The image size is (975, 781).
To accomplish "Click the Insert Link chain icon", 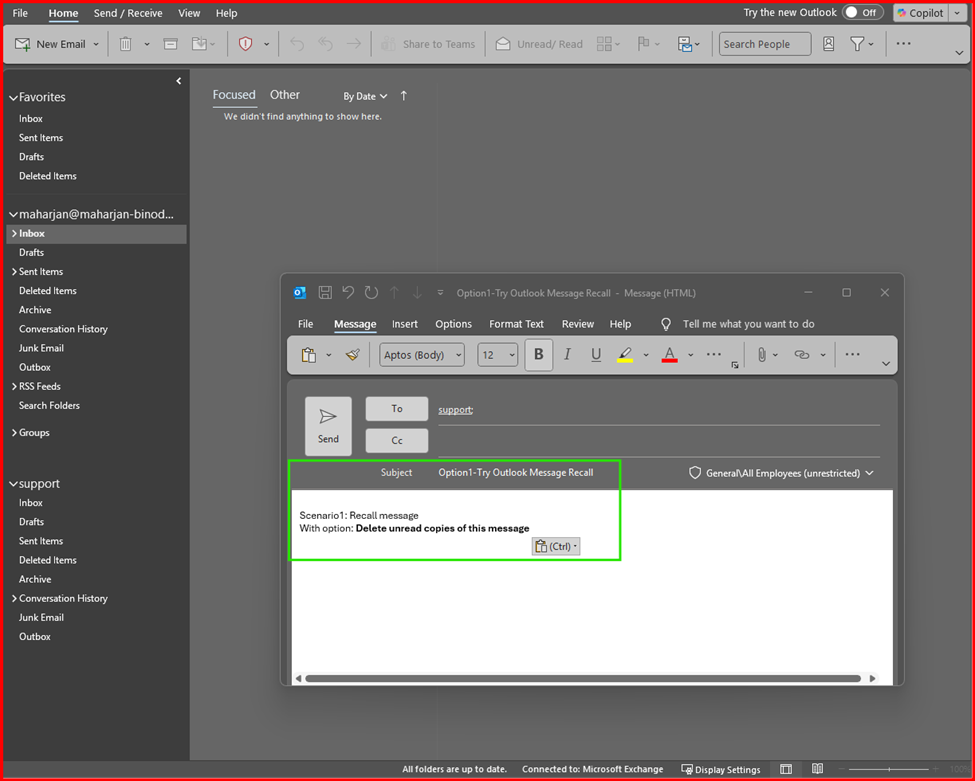I will pos(801,355).
